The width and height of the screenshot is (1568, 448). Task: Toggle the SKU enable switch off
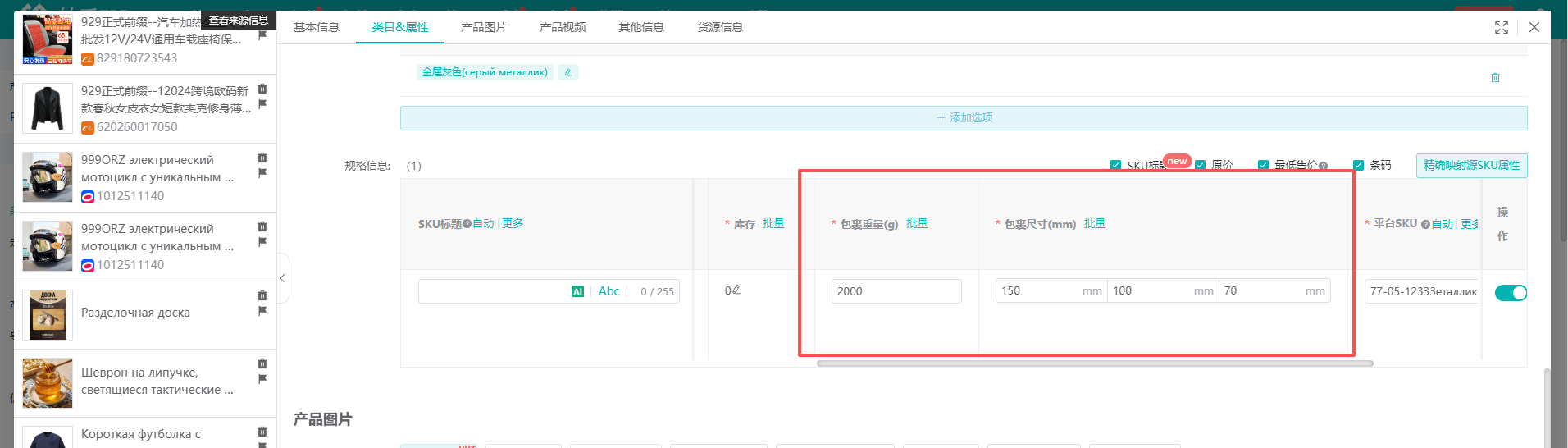[x=1511, y=293]
